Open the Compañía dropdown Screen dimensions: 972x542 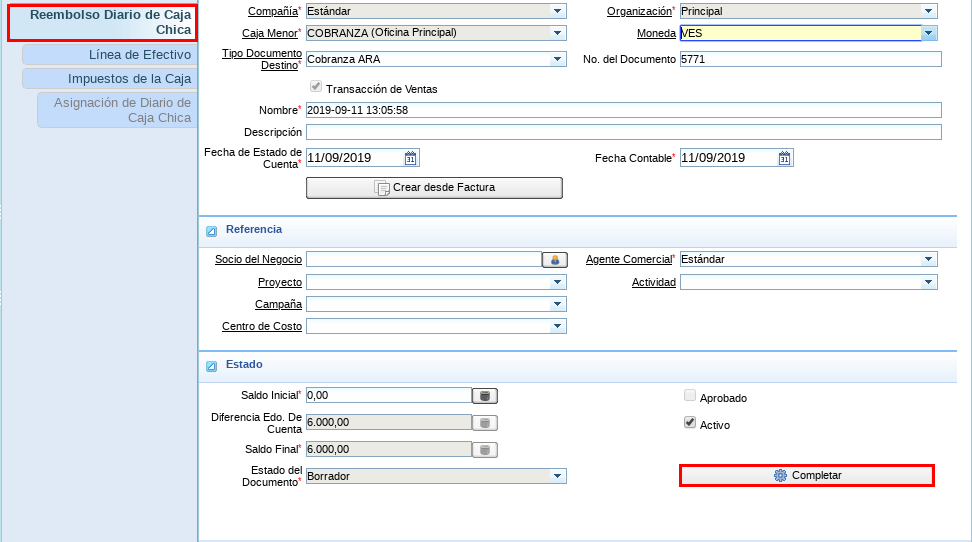click(557, 11)
